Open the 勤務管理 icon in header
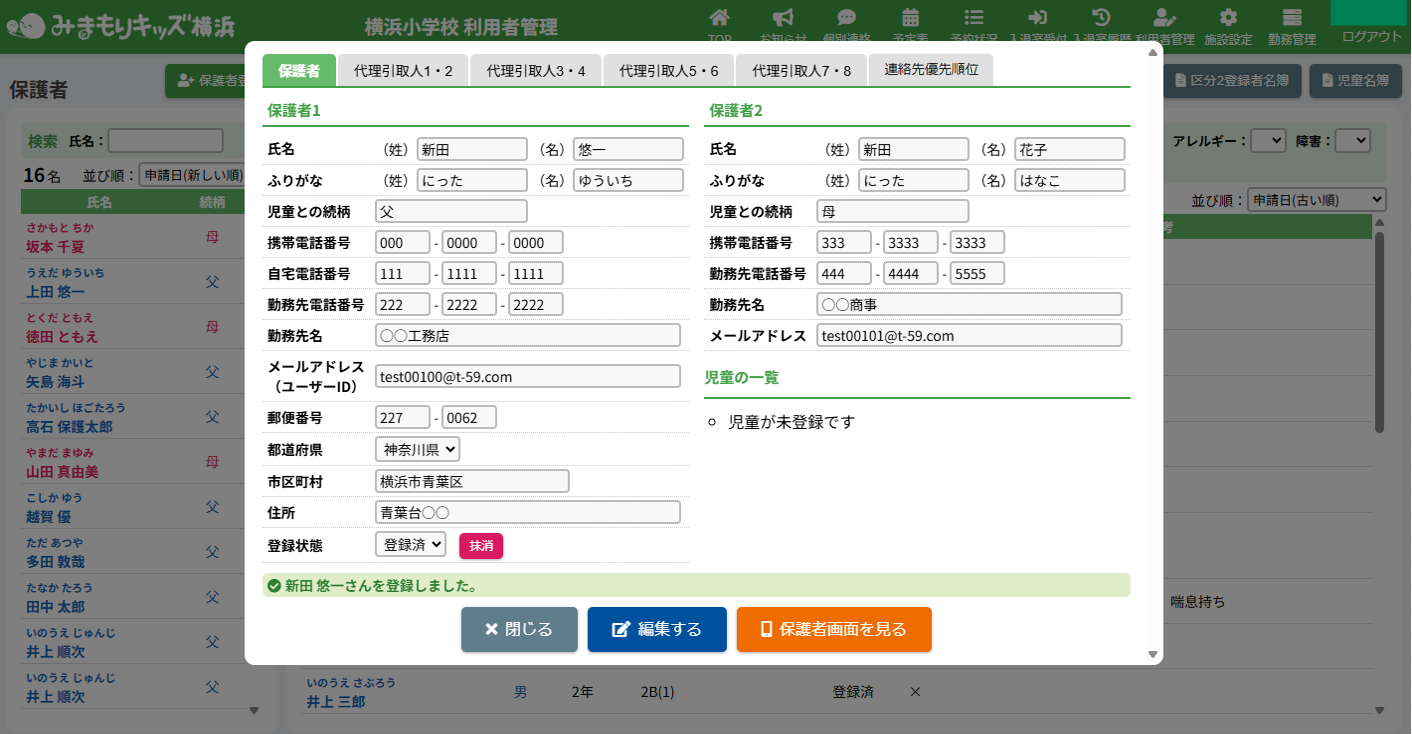Image resolution: width=1412 pixels, height=734 pixels. pos(1292,18)
